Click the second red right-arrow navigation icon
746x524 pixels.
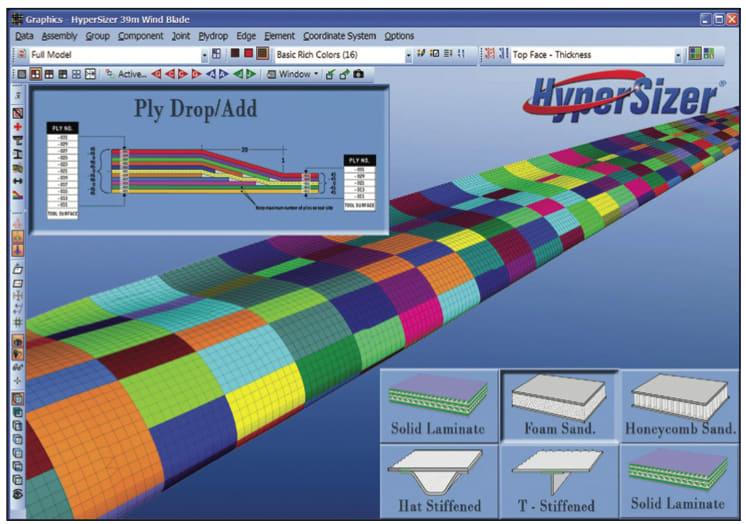(x=196, y=74)
